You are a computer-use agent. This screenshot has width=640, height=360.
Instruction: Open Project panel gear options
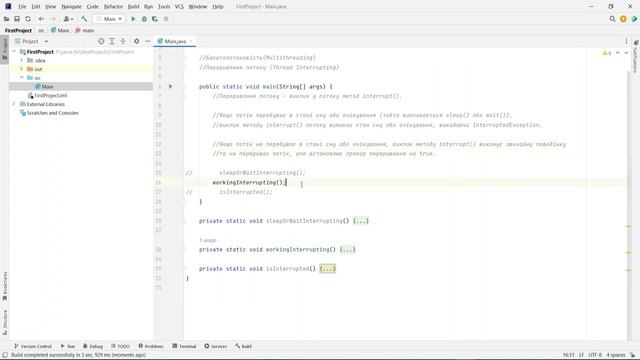(136, 41)
